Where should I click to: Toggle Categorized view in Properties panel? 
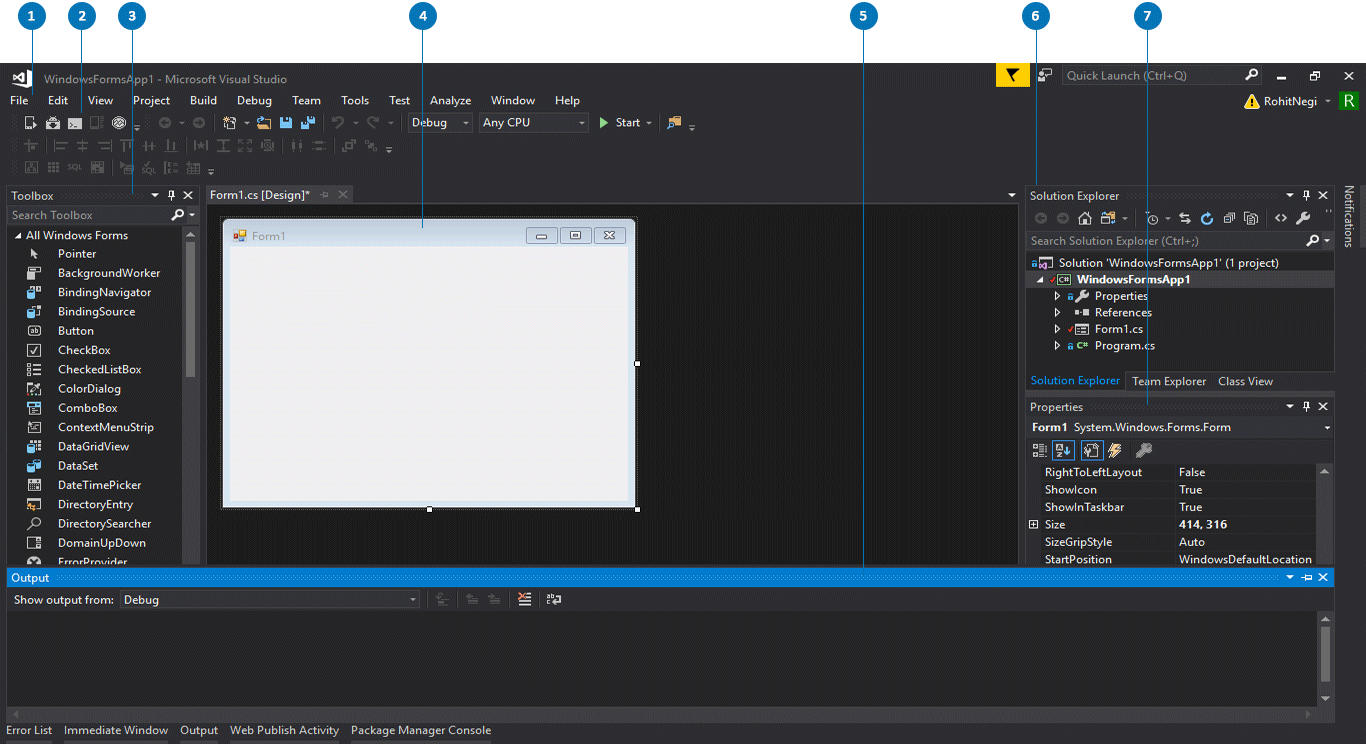pyautogui.click(x=1040, y=451)
